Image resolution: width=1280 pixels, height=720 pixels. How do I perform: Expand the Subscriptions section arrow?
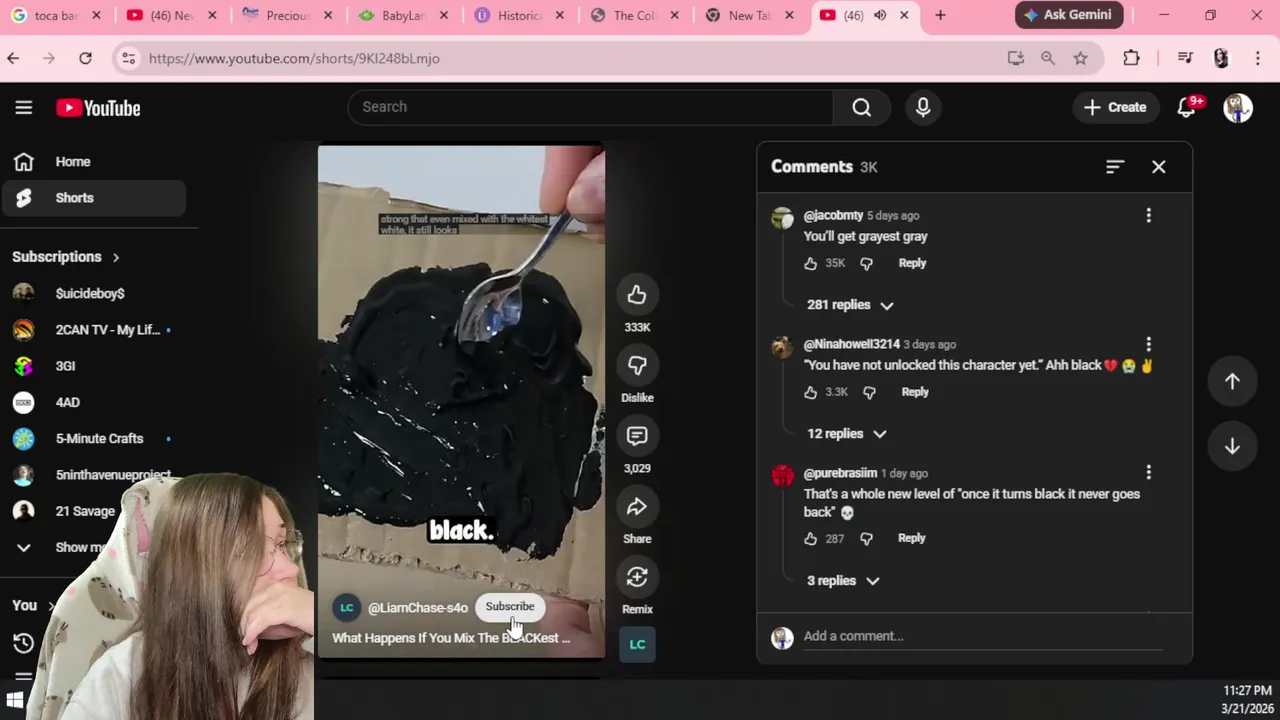116,257
